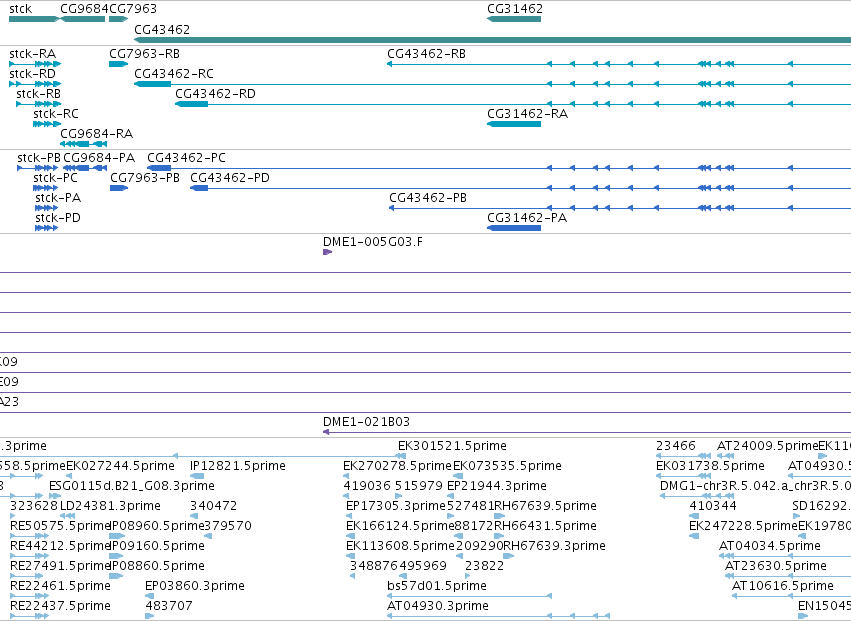The width and height of the screenshot is (851, 621).
Task: Select EST label IP08960.5prime
Action: click(x=157, y=526)
